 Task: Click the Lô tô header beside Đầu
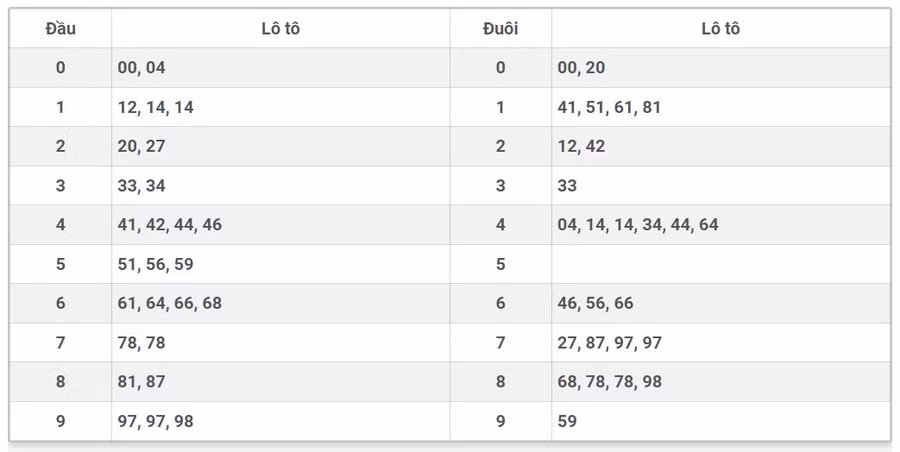(280, 29)
